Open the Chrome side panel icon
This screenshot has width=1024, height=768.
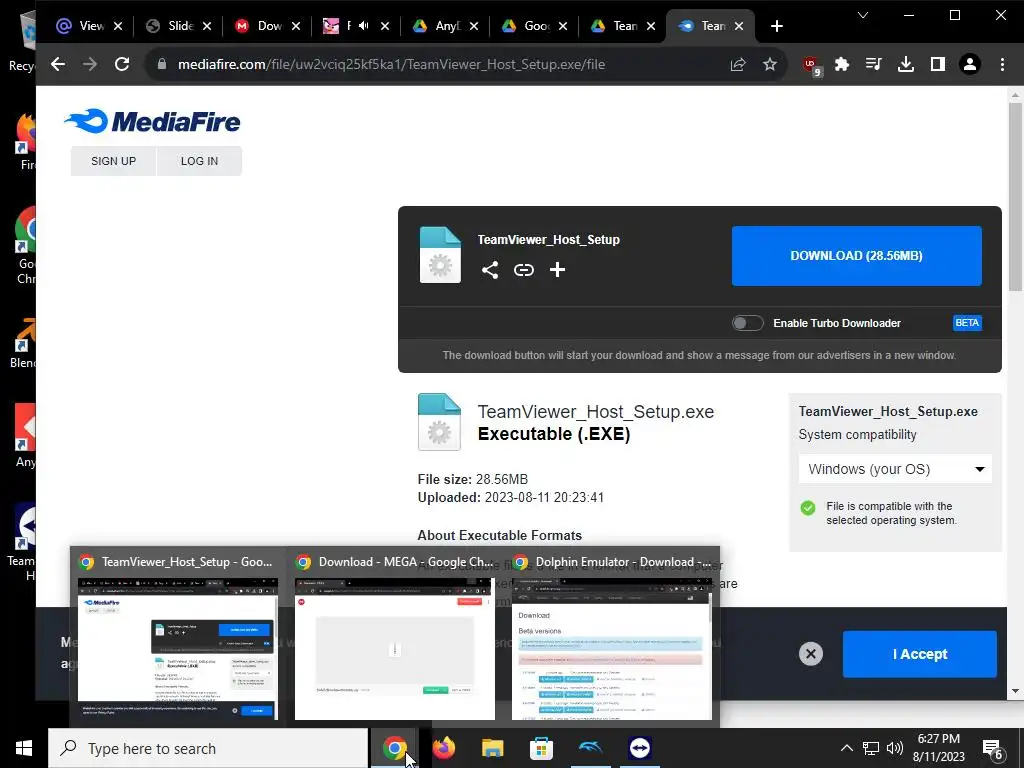coord(938,64)
